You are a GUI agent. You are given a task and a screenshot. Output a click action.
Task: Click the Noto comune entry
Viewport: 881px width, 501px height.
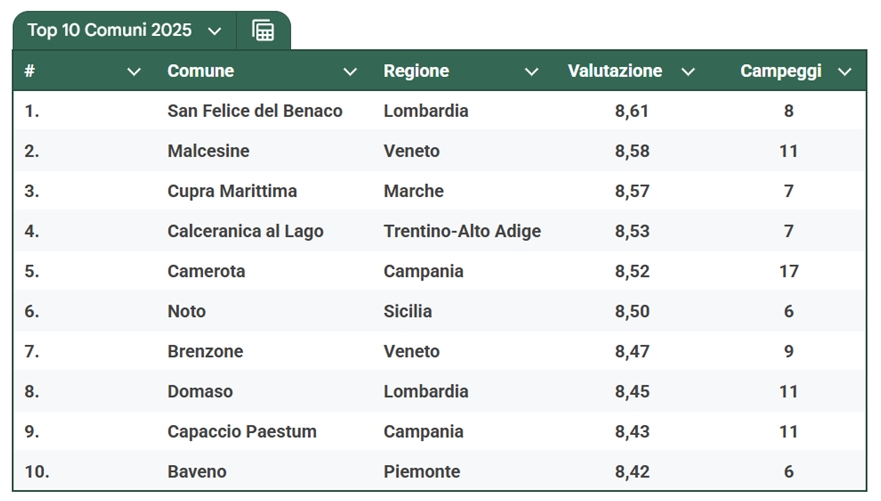(x=187, y=311)
